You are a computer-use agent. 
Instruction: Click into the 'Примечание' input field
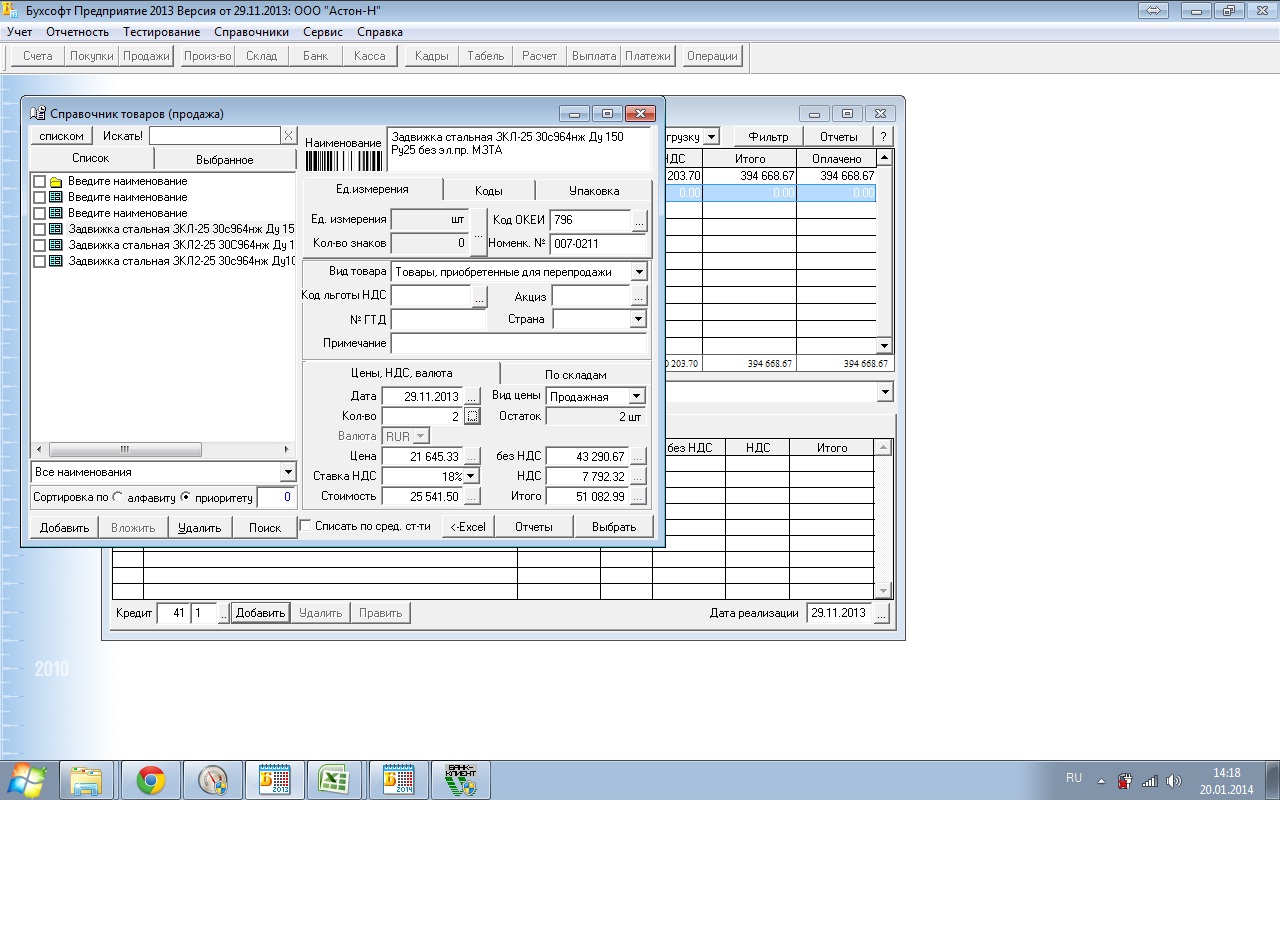pyautogui.click(x=518, y=344)
